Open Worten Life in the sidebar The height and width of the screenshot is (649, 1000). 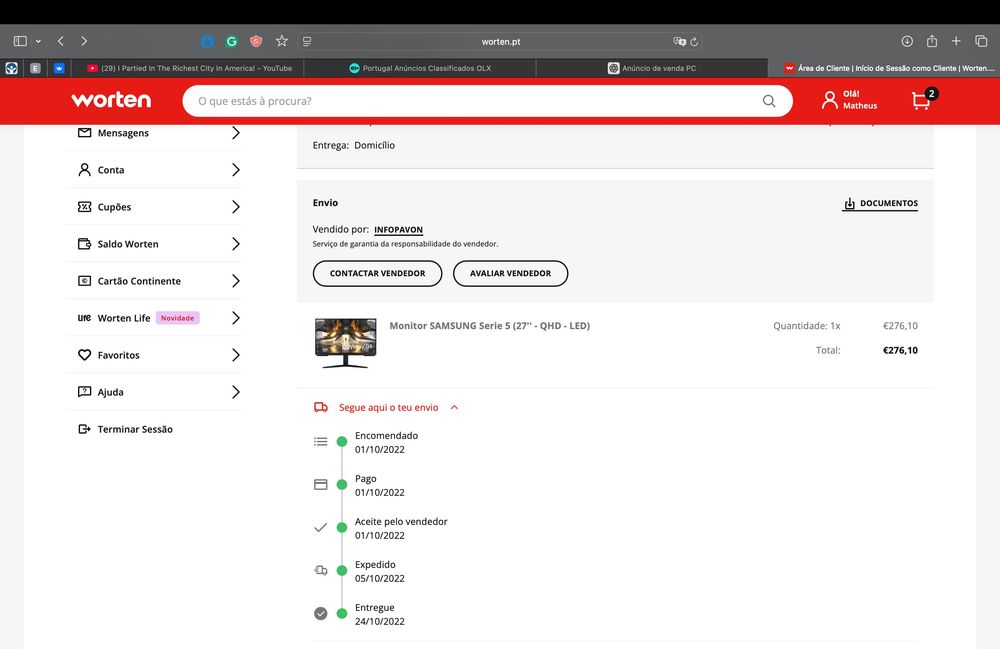click(124, 317)
